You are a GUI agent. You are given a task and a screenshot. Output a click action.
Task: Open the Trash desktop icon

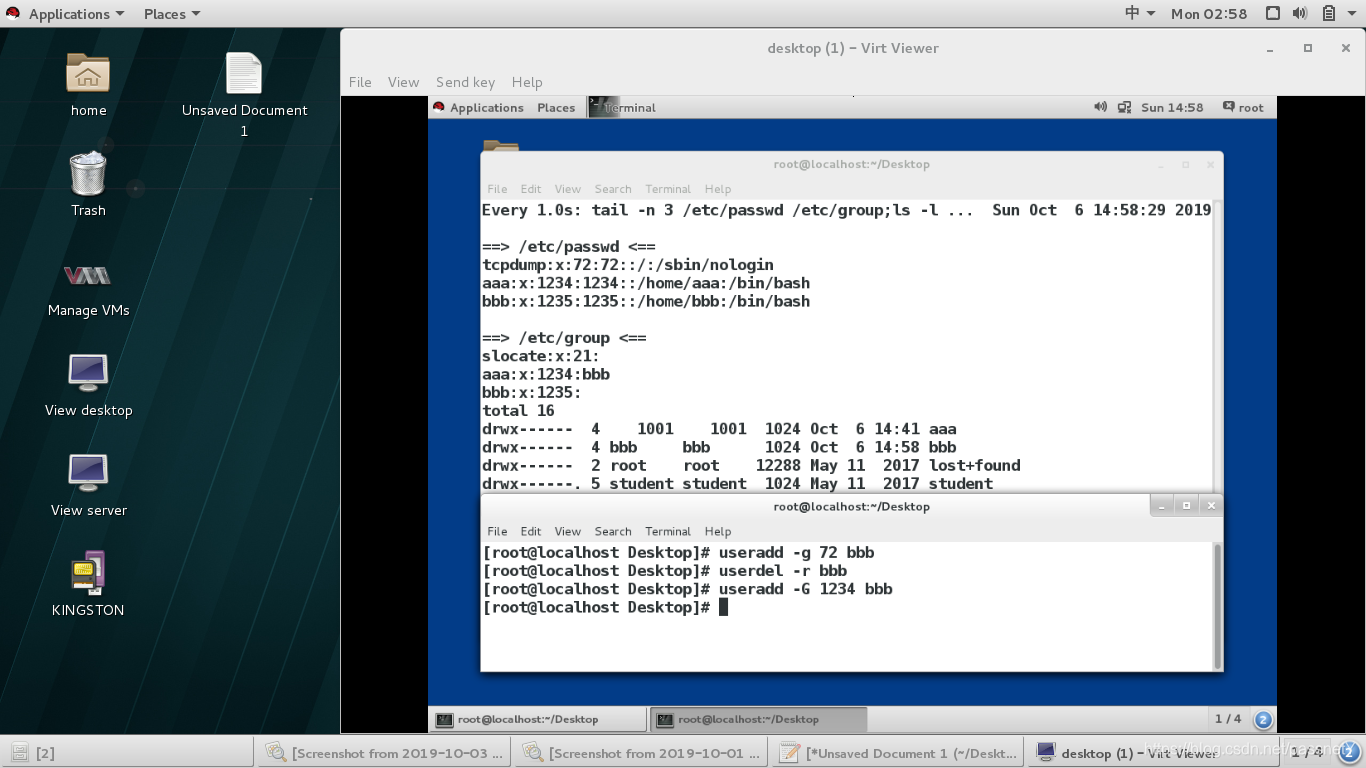point(88,174)
